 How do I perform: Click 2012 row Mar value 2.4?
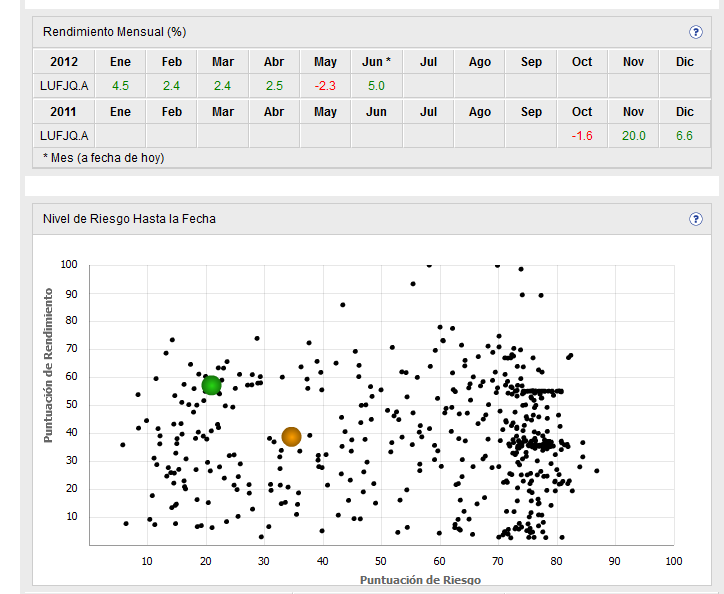pos(223,86)
